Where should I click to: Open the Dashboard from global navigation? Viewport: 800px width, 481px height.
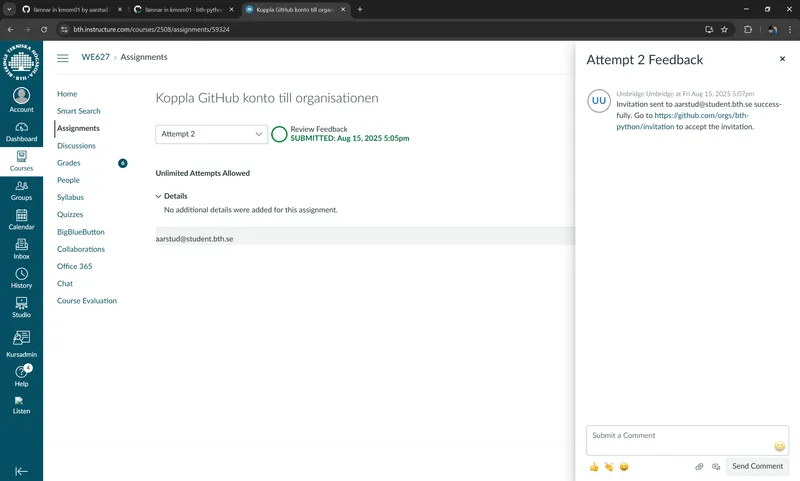coord(21,132)
